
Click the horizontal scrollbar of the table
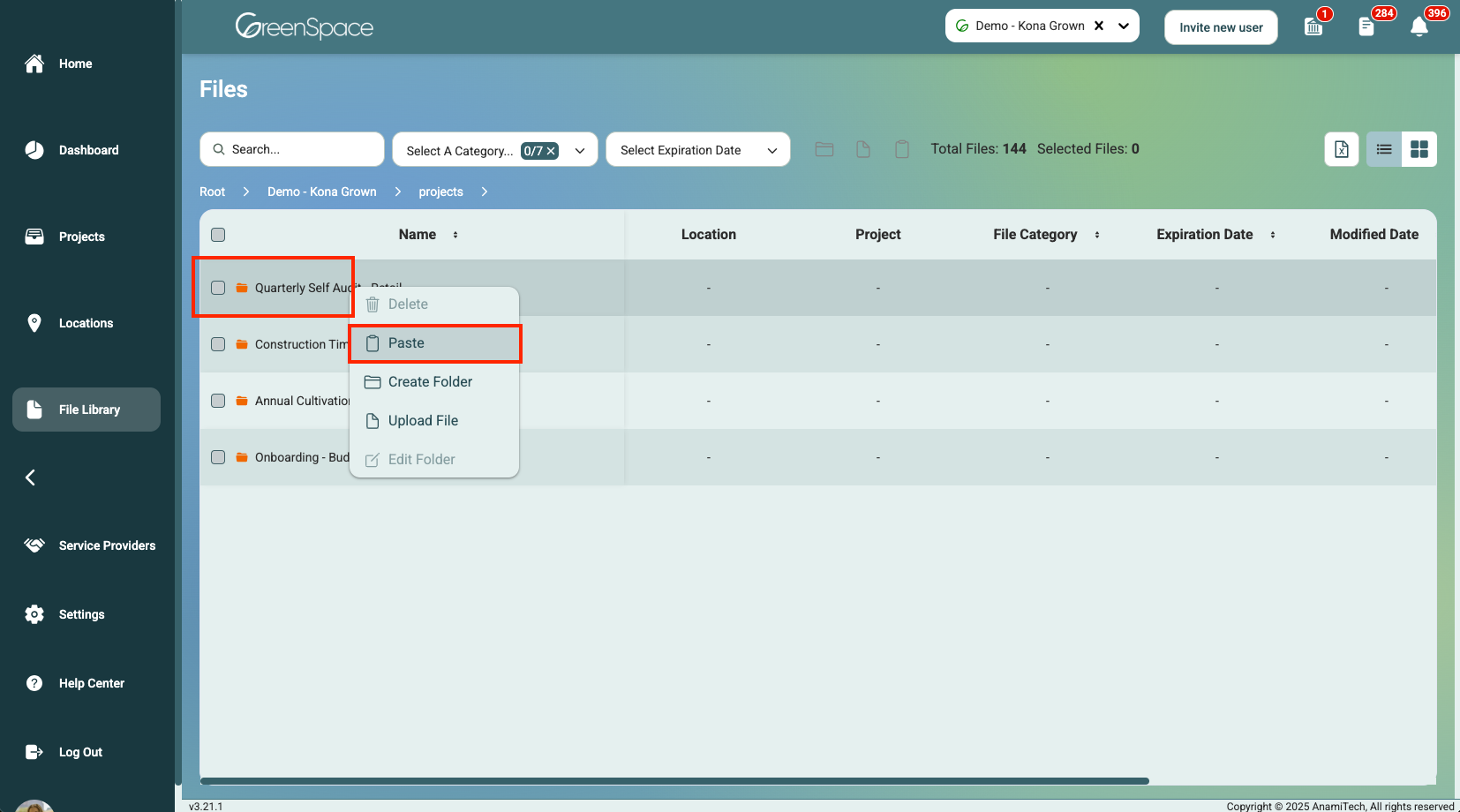674,781
